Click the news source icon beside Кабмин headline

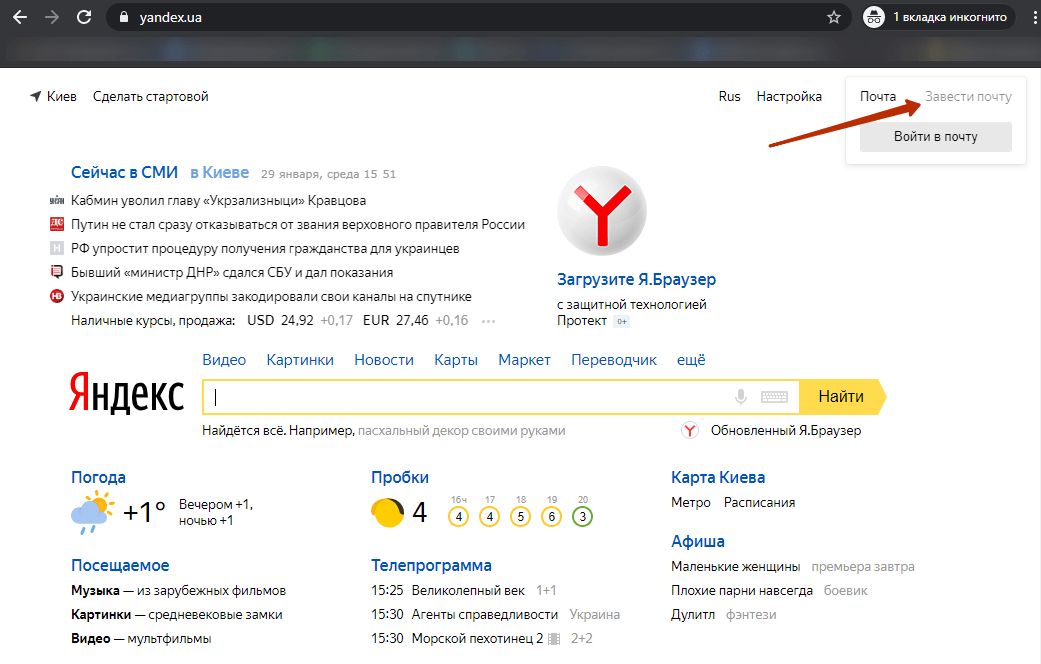click(x=57, y=201)
